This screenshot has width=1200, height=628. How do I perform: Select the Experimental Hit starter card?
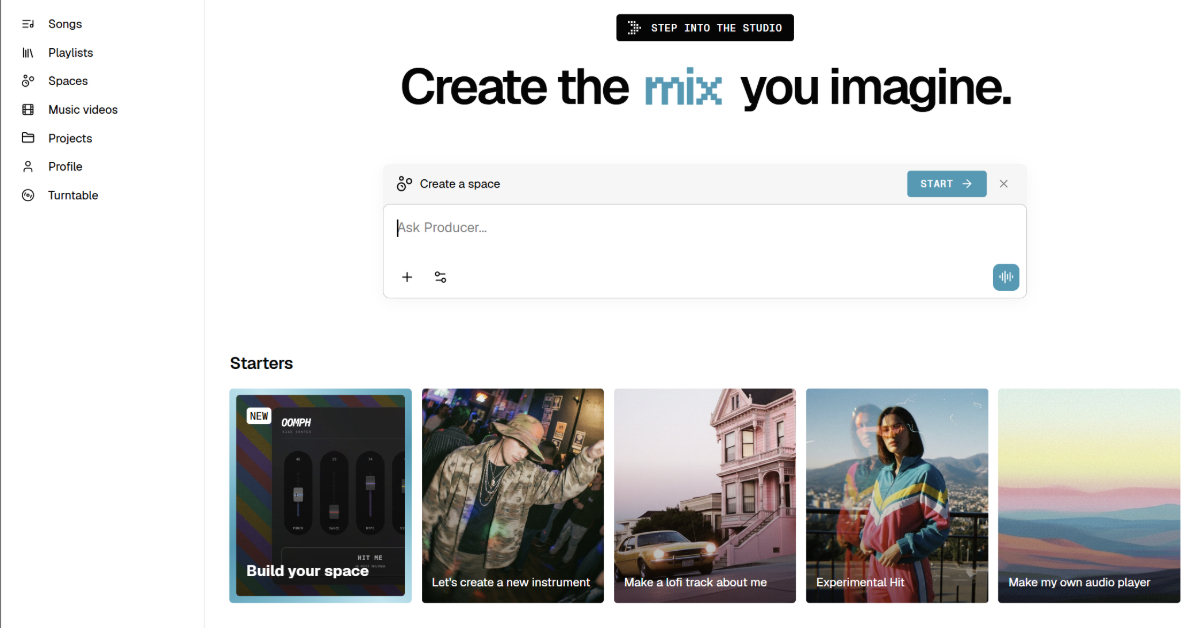click(x=896, y=496)
